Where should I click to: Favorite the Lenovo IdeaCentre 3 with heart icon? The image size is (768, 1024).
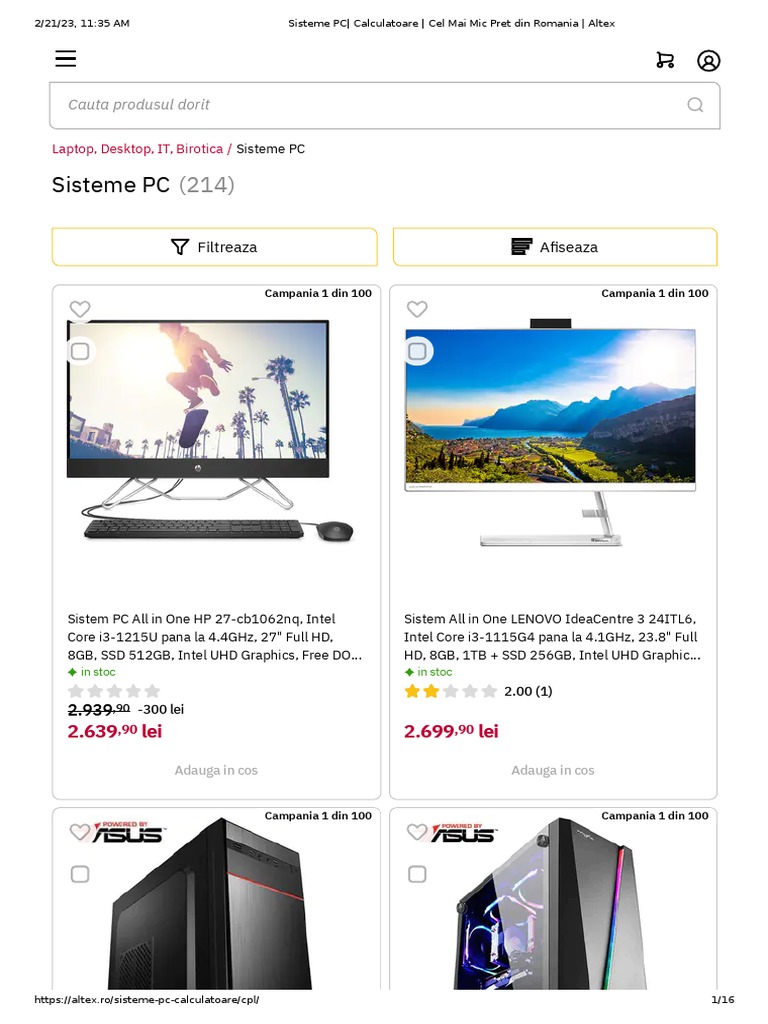pyautogui.click(x=417, y=309)
